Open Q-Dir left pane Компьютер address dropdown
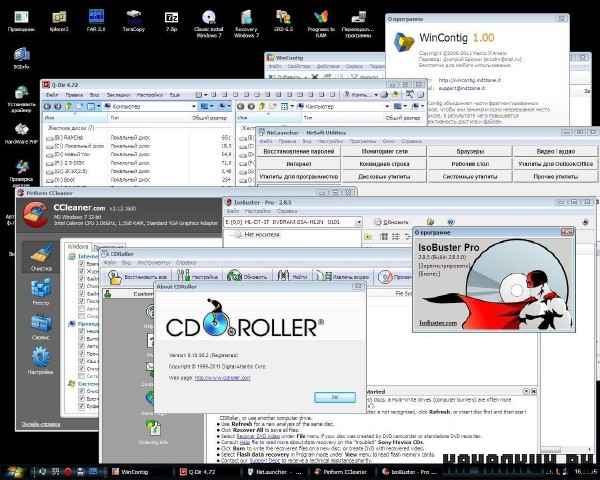The height and width of the screenshot is (480, 600). (194, 106)
